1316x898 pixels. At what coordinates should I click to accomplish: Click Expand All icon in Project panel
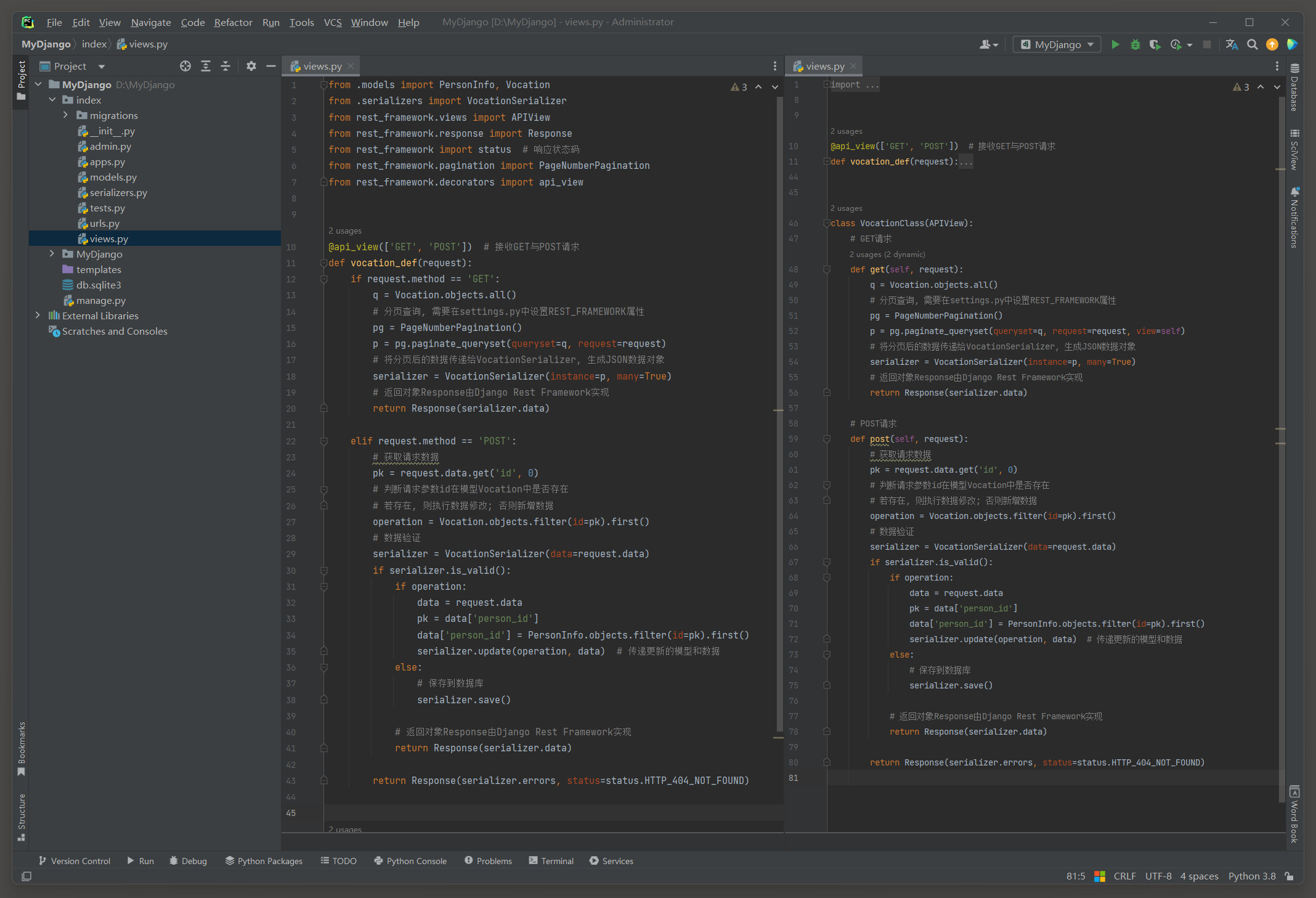click(x=206, y=66)
